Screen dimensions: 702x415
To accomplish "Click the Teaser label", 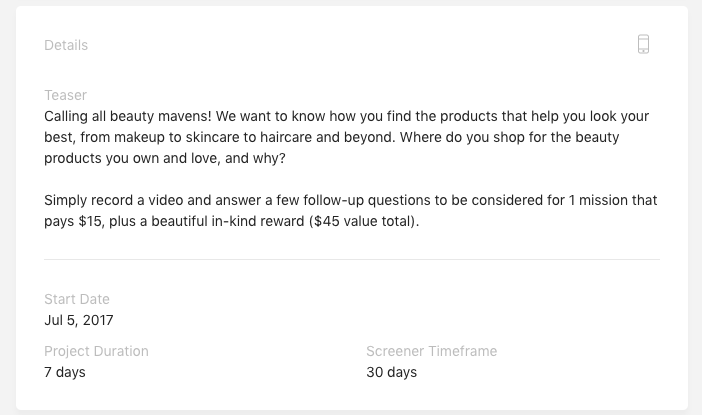I will click(x=65, y=95).
